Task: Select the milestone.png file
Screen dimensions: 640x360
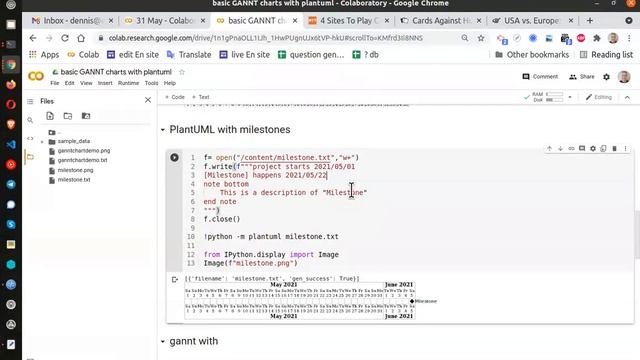Action: [x=75, y=170]
